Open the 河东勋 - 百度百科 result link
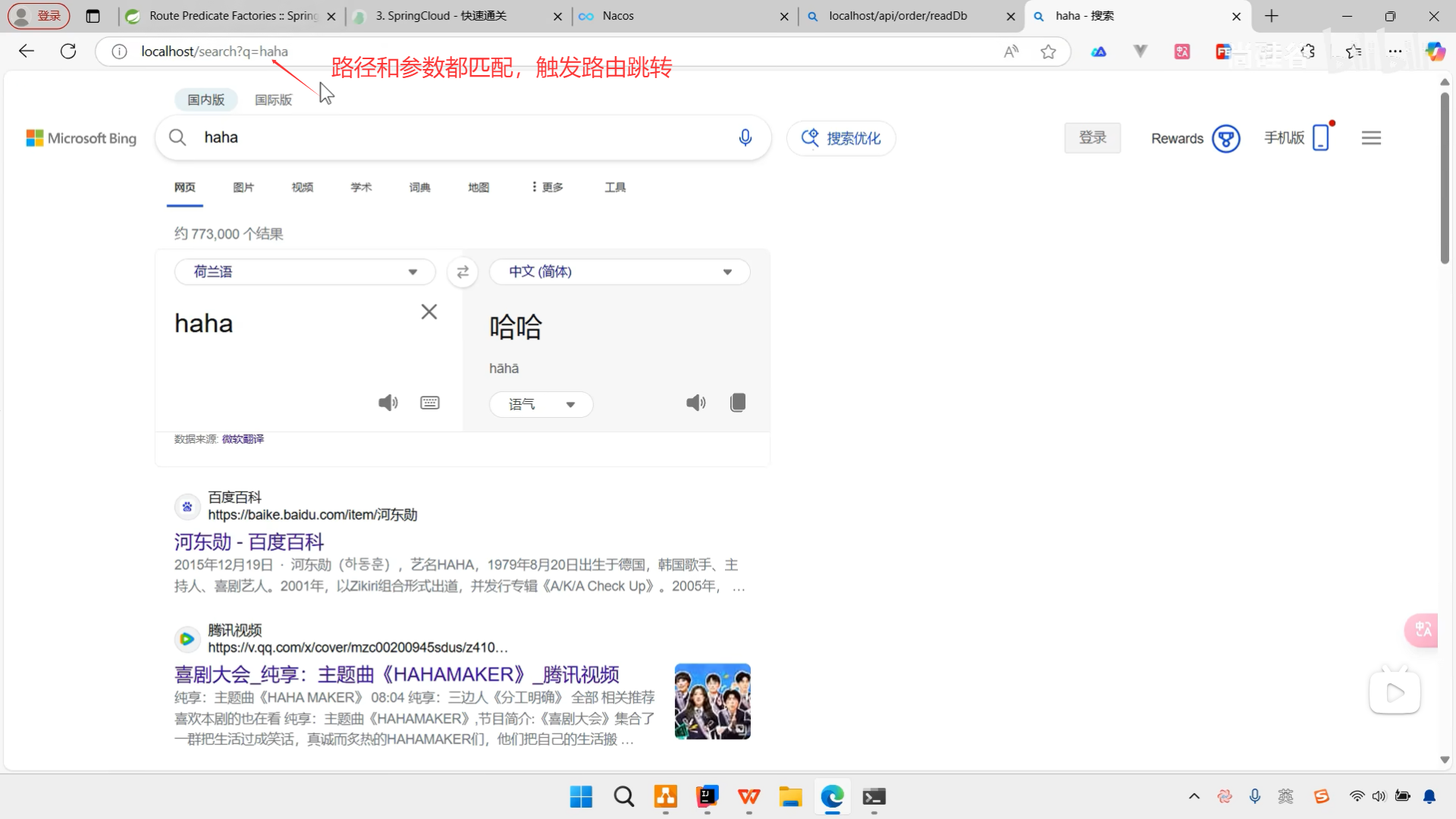 pos(249,541)
